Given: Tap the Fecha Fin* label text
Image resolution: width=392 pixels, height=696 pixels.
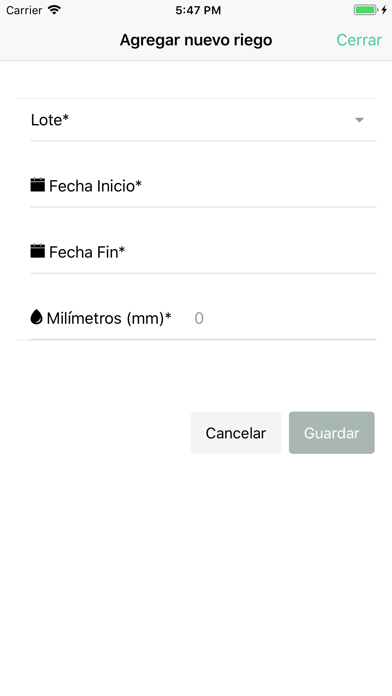Looking at the screenshot, I should pyautogui.click(x=87, y=252).
